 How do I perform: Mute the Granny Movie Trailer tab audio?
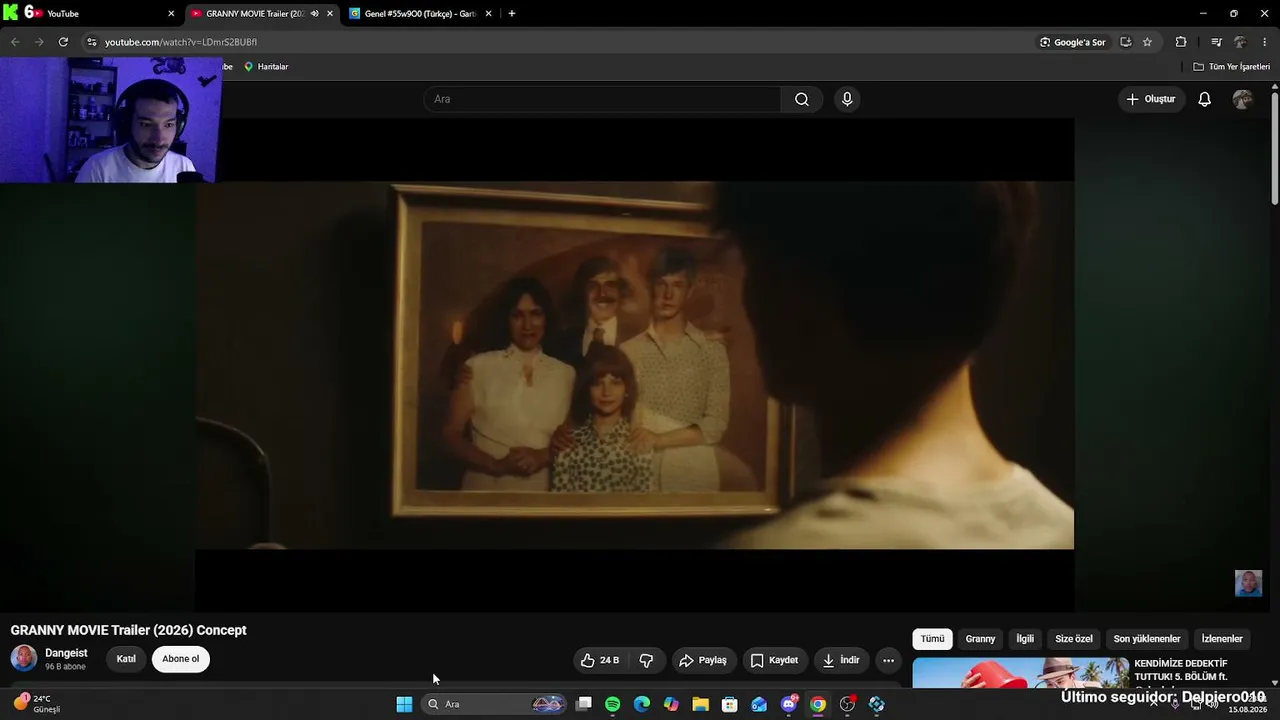pyautogui.click(x=315, y=14)
